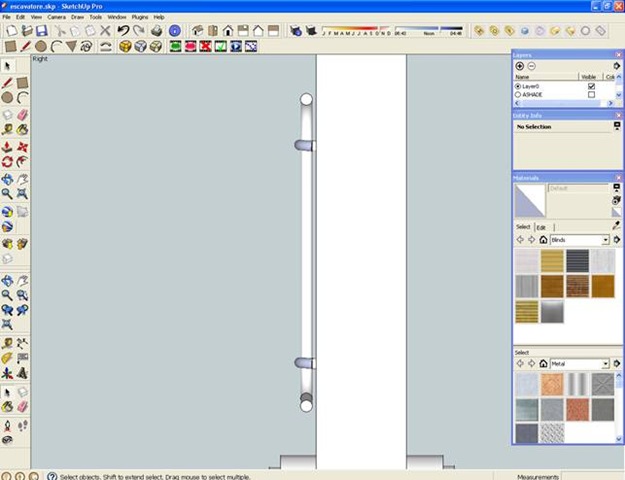The image size is (625, 480).
Task: Click the Add Layer plus icon
Action: [x=519, y=66]
